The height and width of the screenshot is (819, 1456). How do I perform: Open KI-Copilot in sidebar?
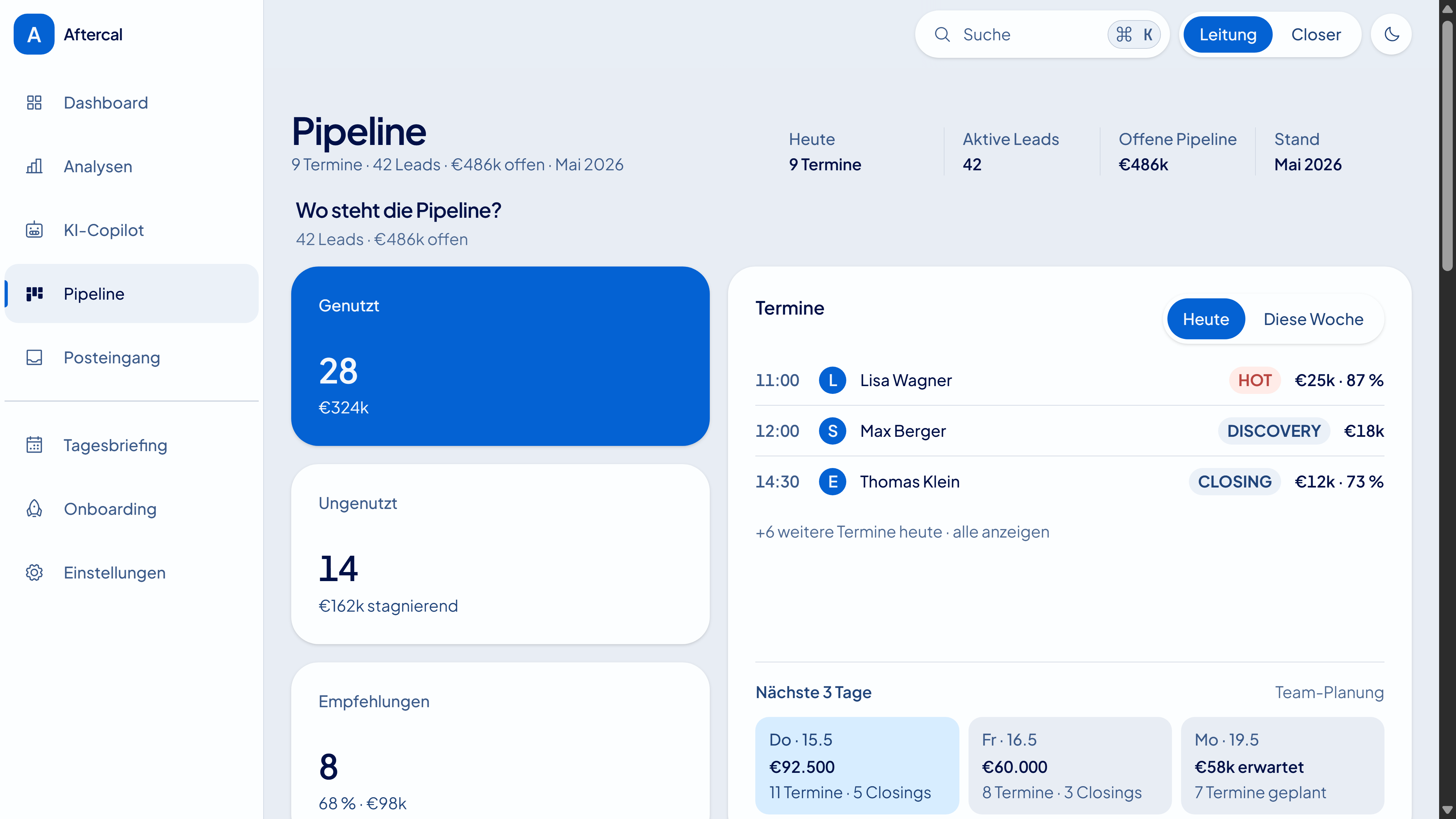(x=132, y=230)
